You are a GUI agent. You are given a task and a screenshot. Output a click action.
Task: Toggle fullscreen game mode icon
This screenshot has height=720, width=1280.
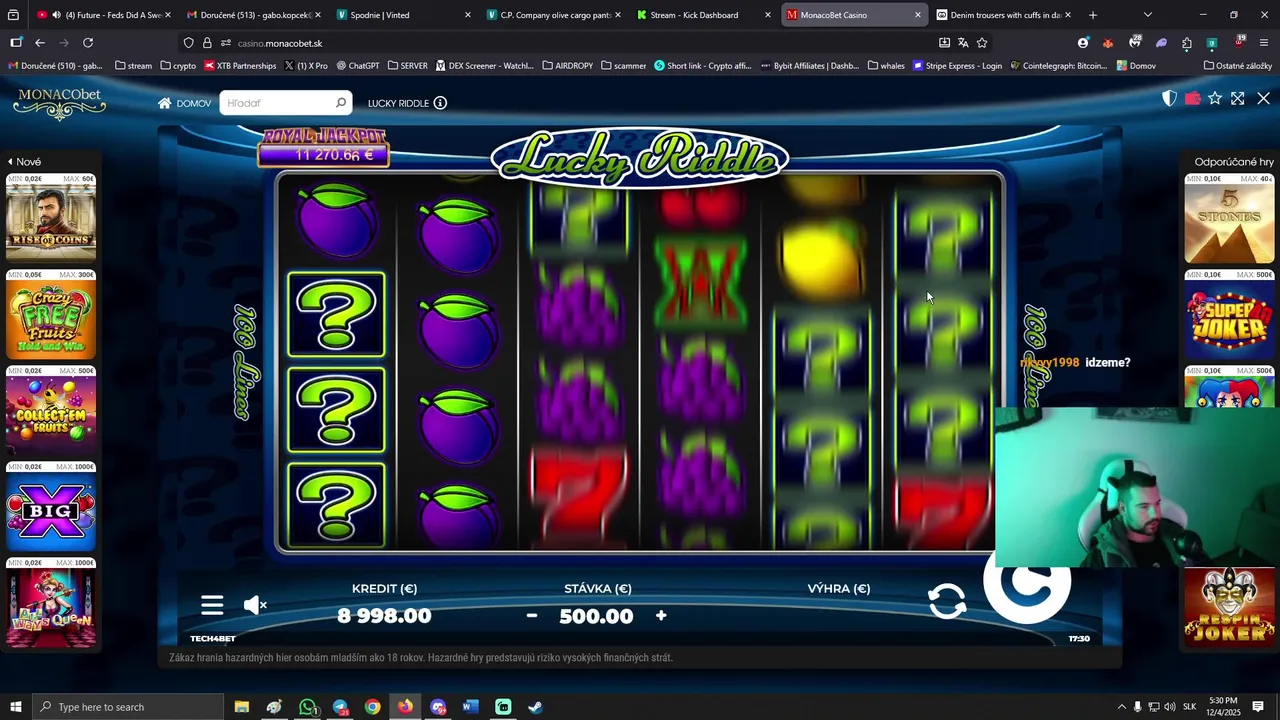pos(1238,98)
